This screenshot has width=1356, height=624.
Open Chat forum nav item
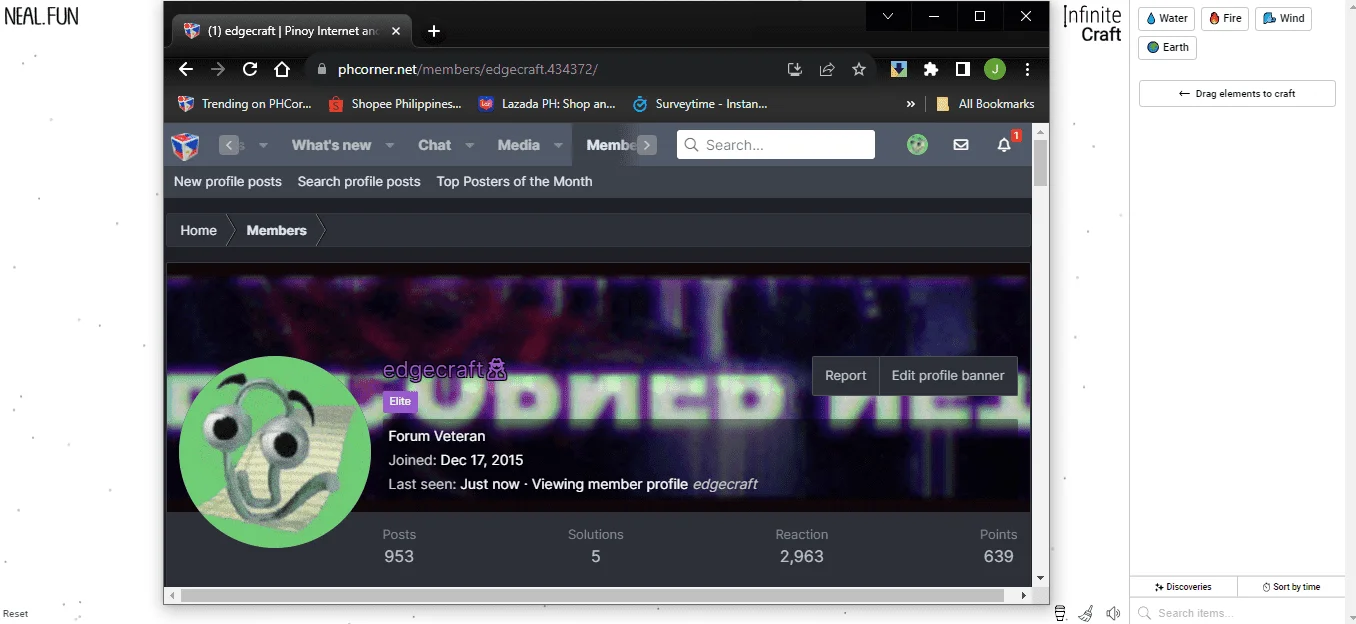click(x=434, y=145)
